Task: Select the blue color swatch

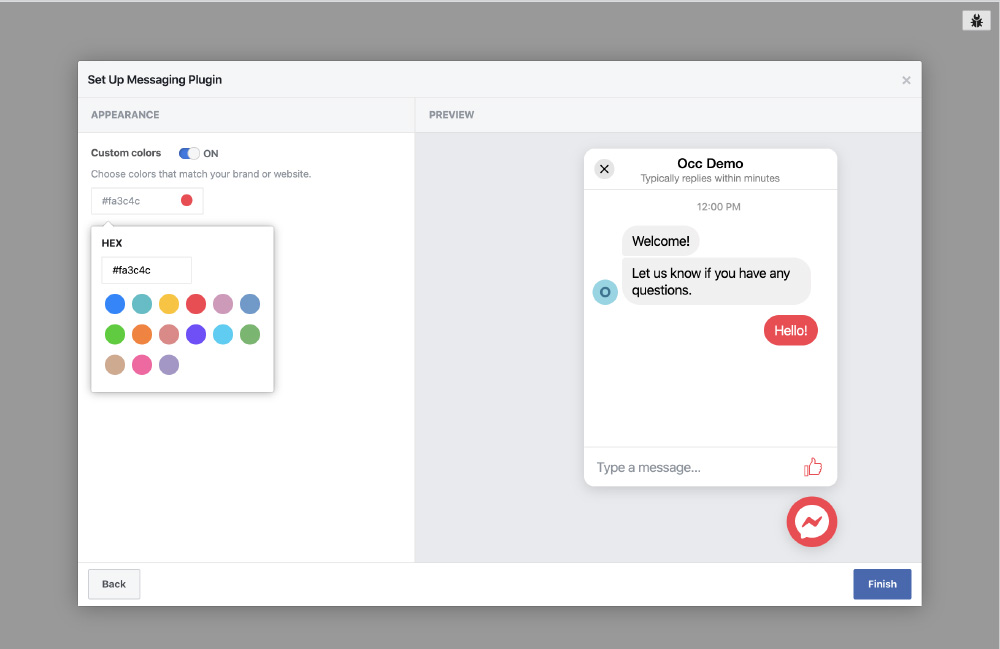Action: [115, 304]
